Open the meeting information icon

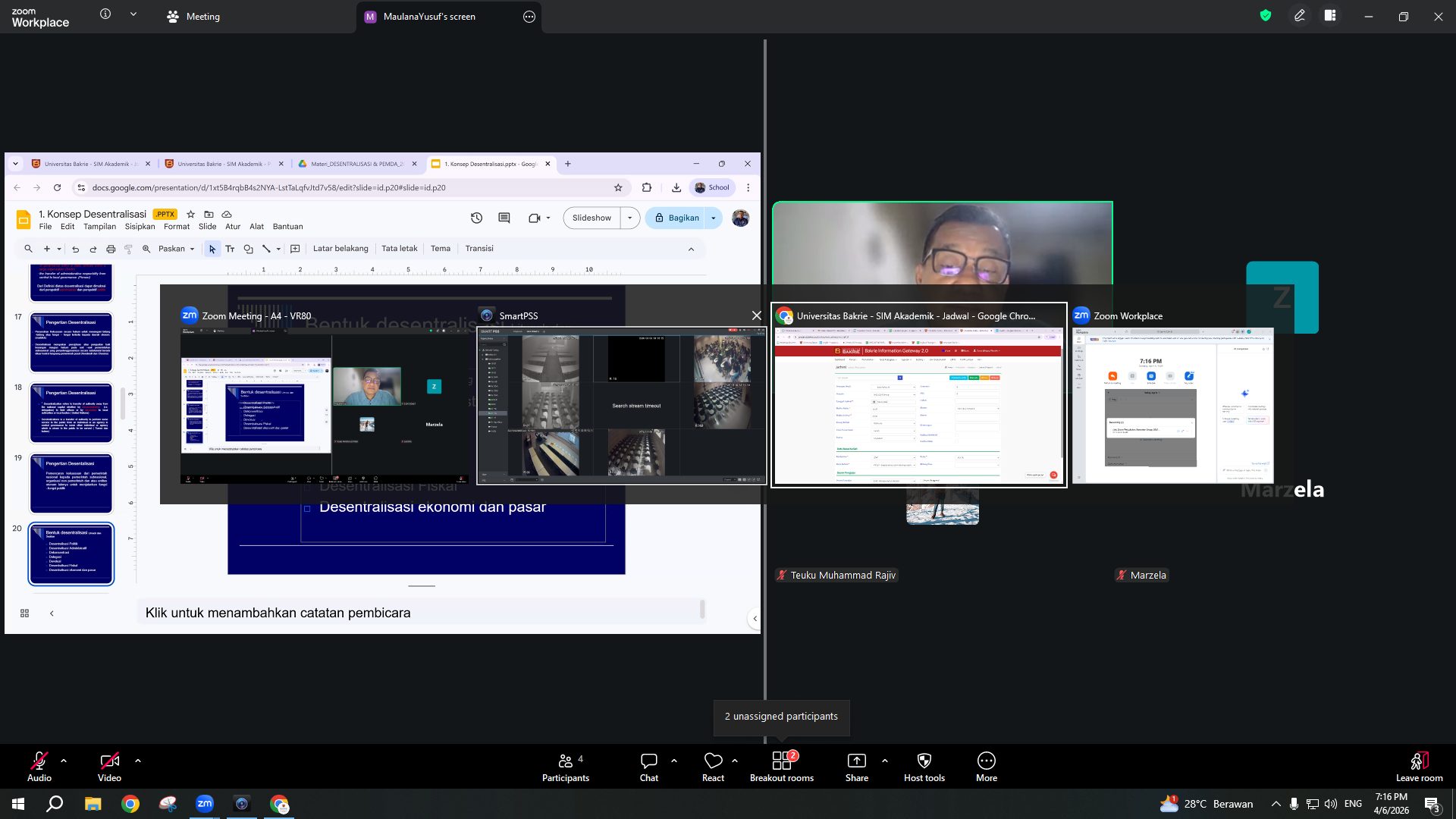pos(105,14)
